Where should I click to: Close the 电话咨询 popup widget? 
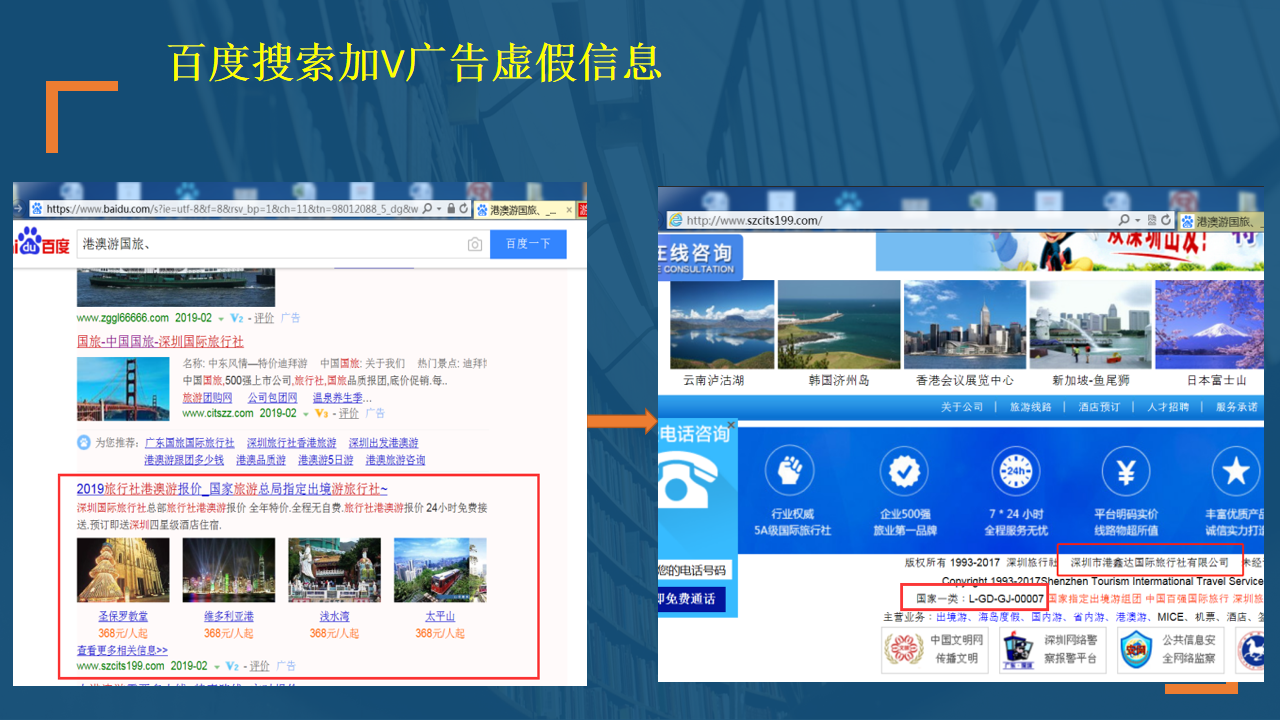point(731,425)
